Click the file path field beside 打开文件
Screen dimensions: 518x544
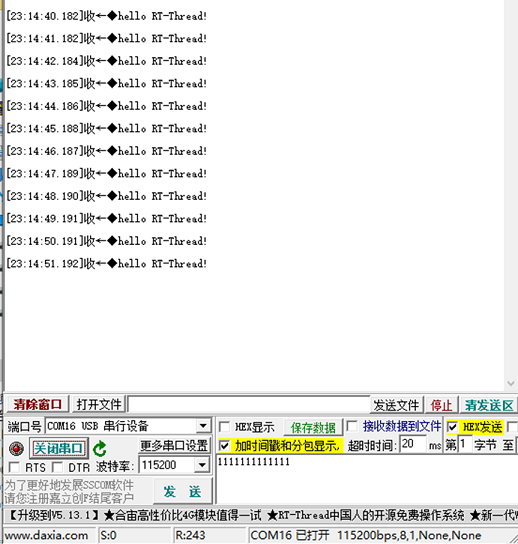(248, 405)
